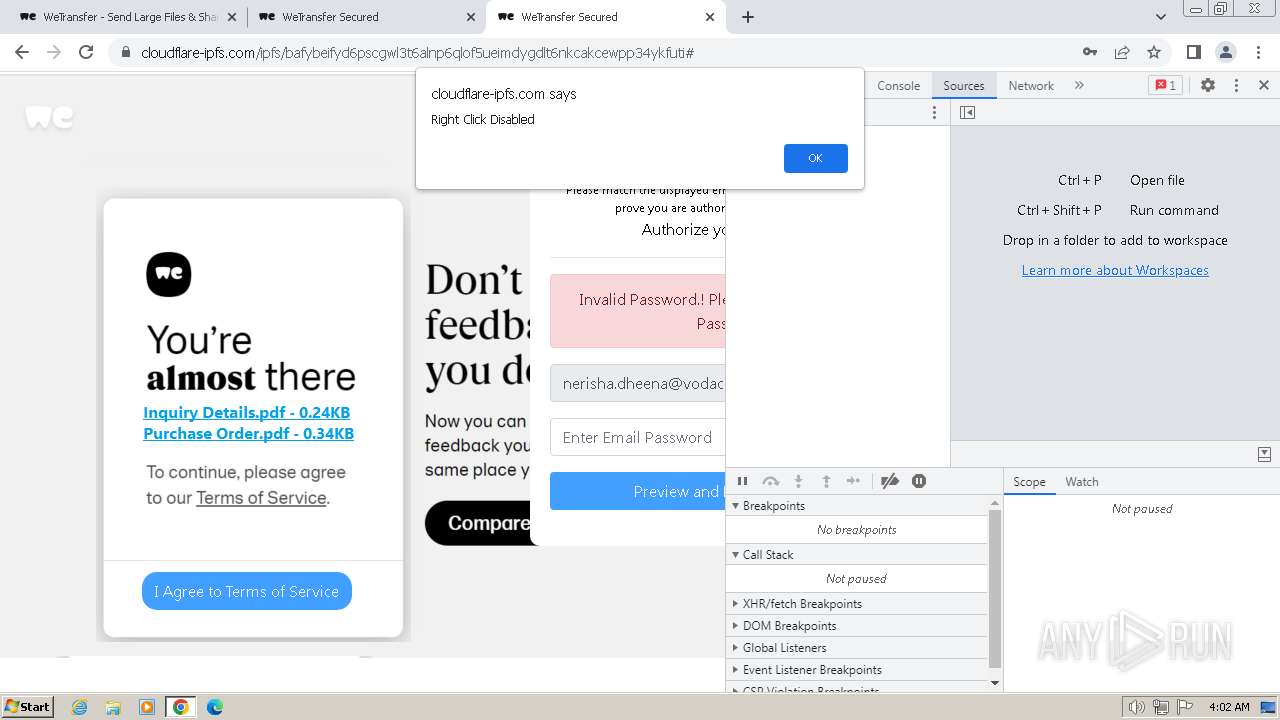This screenshot has height=720, width=1280.
Task: Click the Step over function call icon
Action: (770, 481)
